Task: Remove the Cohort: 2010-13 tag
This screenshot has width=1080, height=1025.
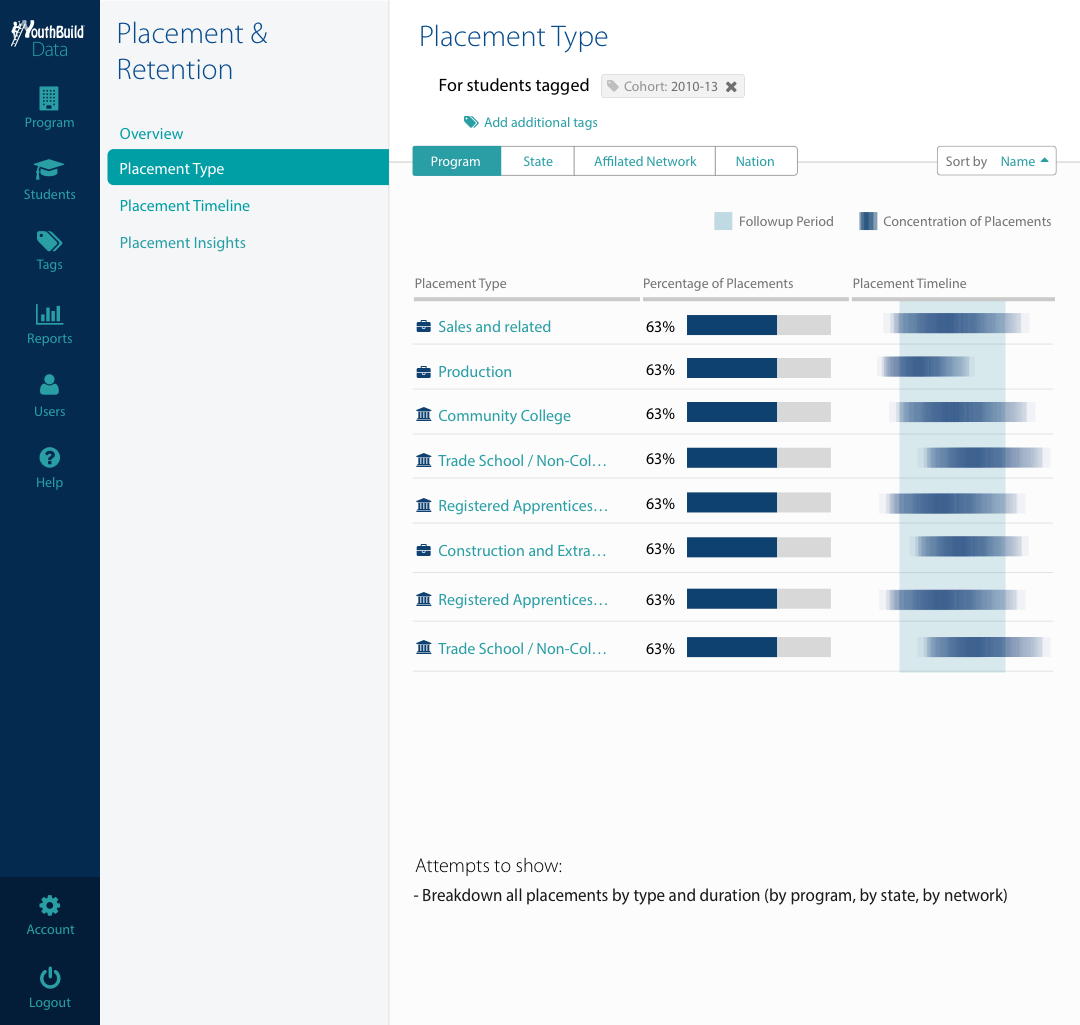Action: [731, 87]
